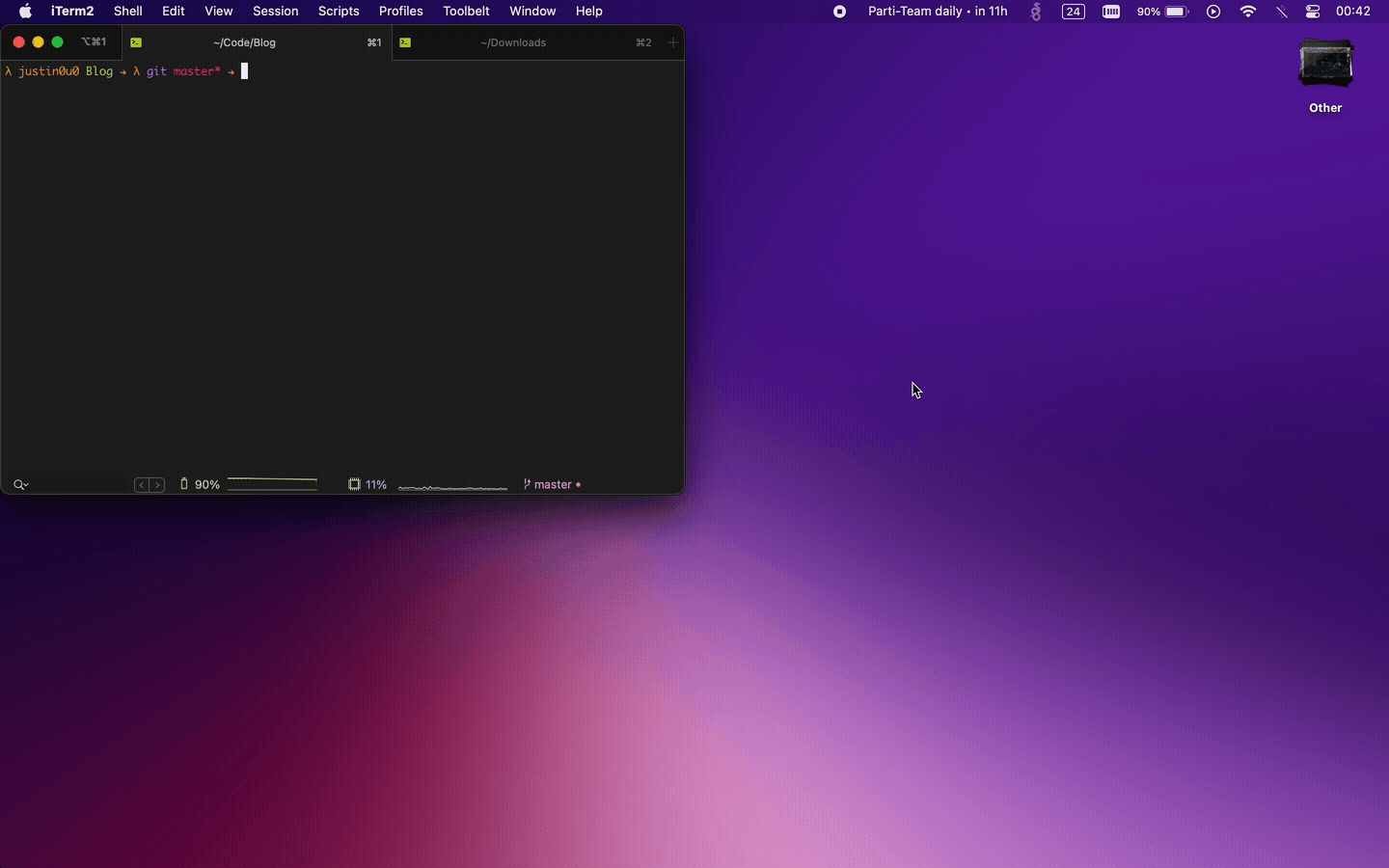Screen dimensions: 1389x868
Task: Click the Parti-Team daily event in menu bar
Action: click(x=937, y=12)
